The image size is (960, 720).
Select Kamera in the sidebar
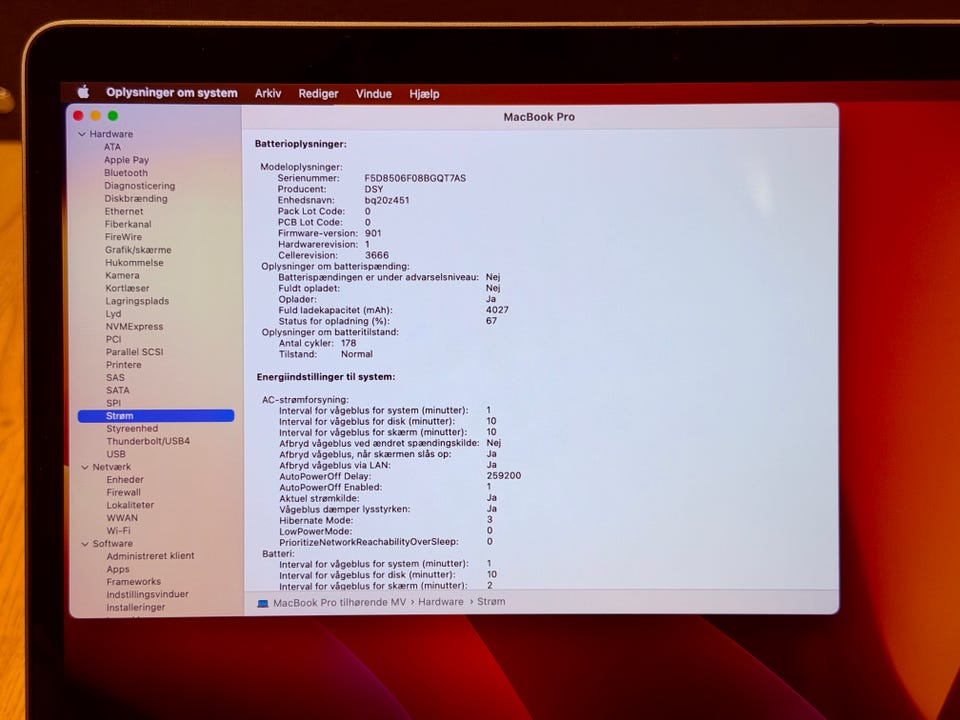[x=122, y=276]
